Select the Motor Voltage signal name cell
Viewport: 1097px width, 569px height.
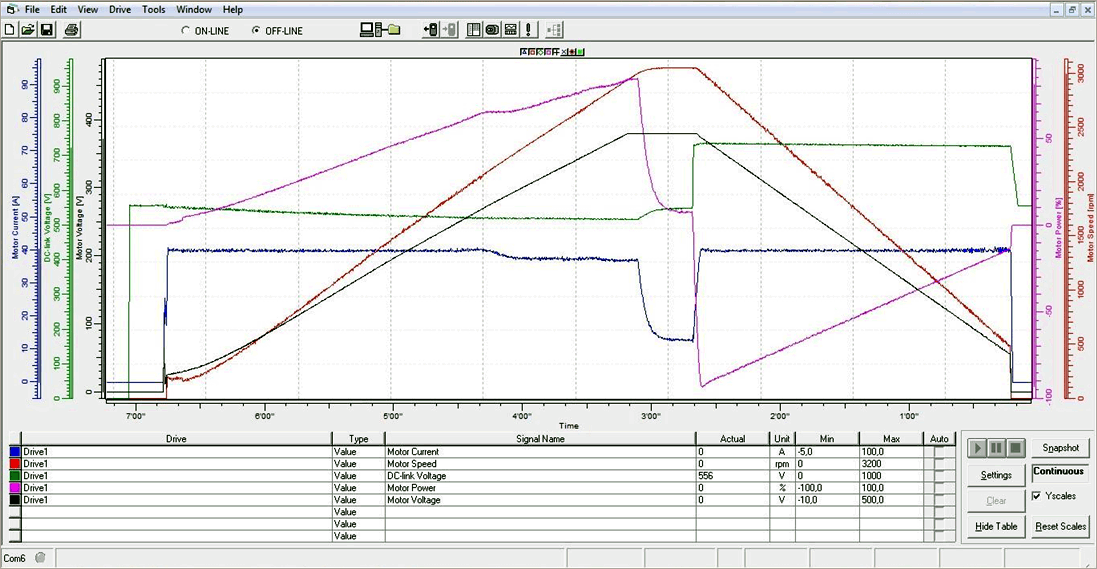[x=540, y=500]
